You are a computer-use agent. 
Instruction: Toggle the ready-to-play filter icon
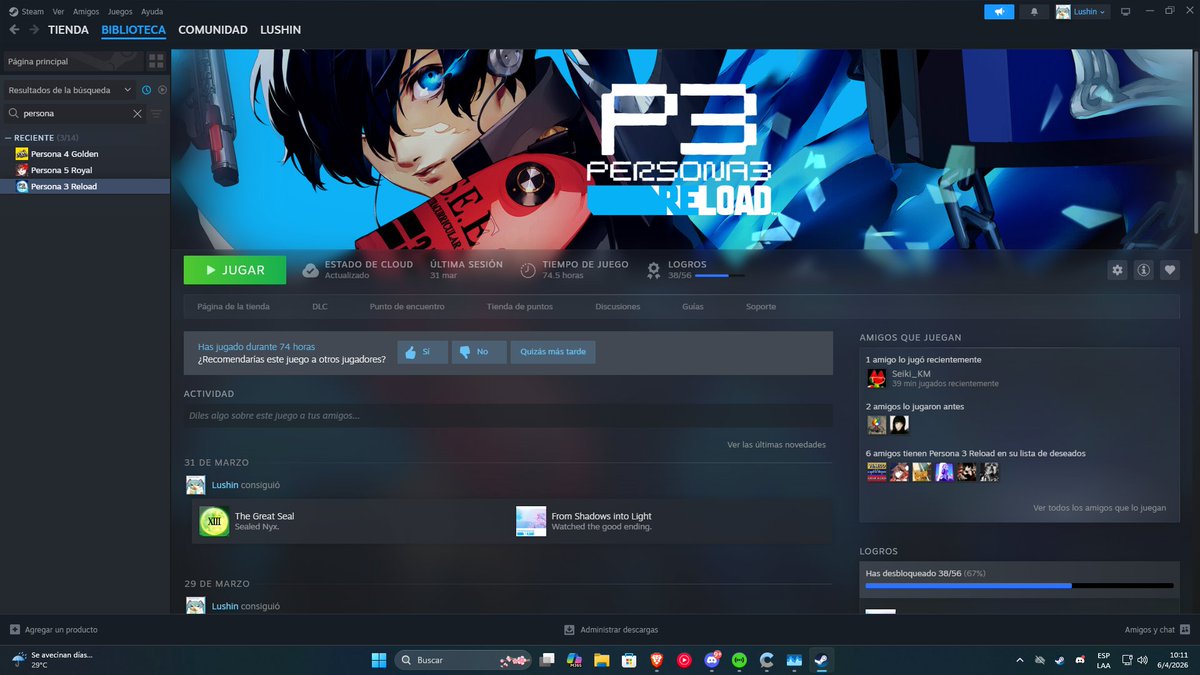(162, 90)
